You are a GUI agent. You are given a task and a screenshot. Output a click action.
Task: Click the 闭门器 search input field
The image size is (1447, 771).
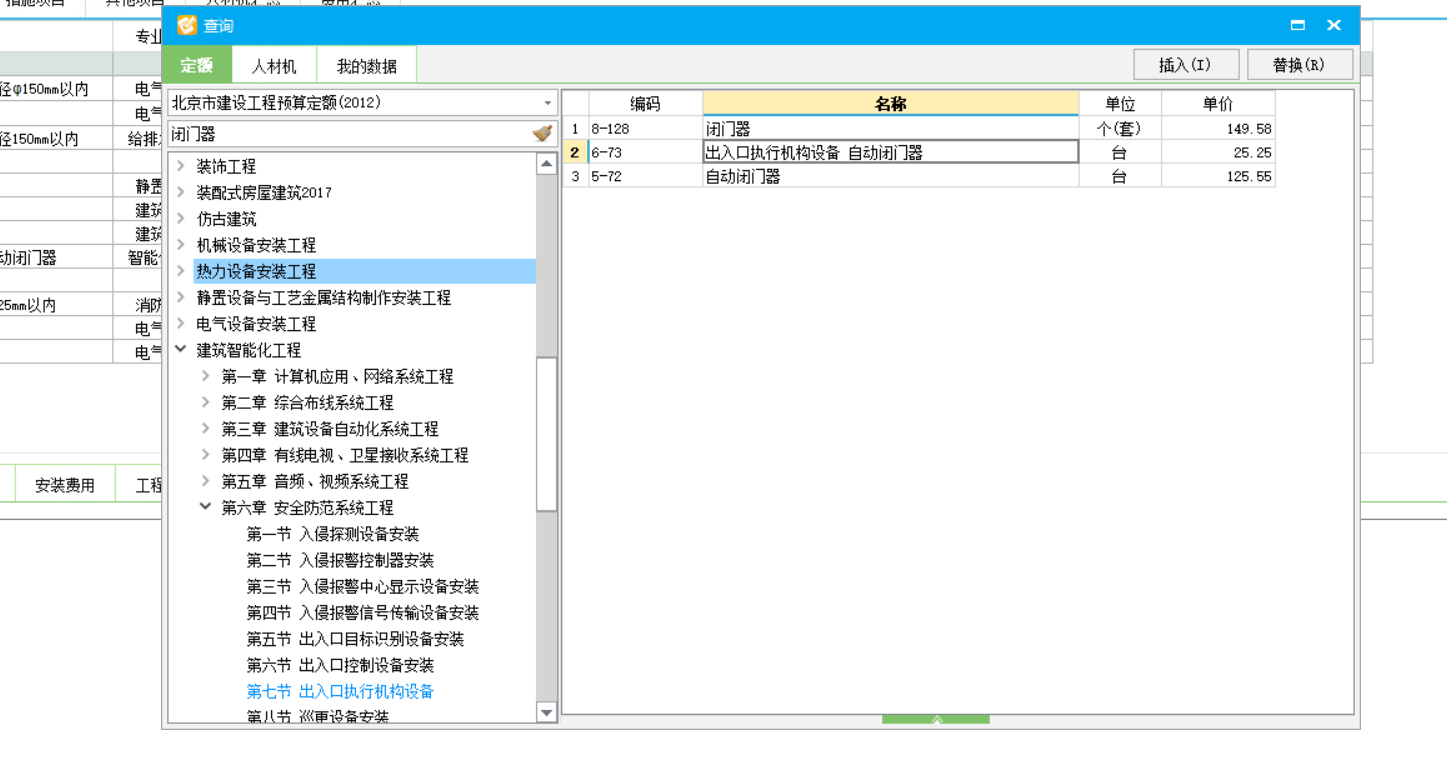(349, 134)
